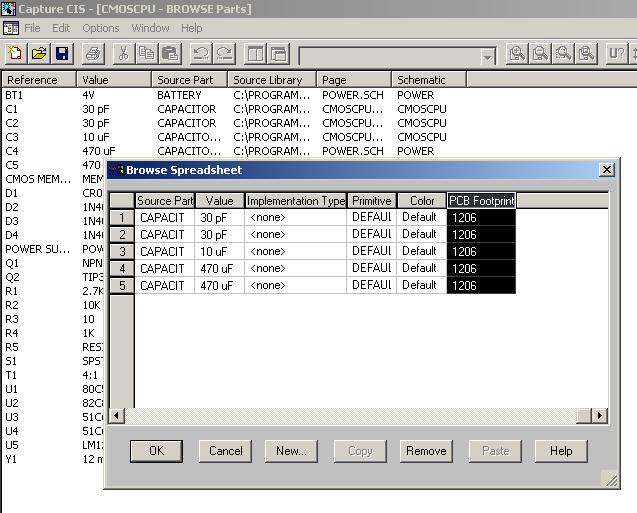The width and height of the screenshot is (637, 513).
Task: Close the Browse Spreadsheet dialog
Action: (x=607, y=169)
